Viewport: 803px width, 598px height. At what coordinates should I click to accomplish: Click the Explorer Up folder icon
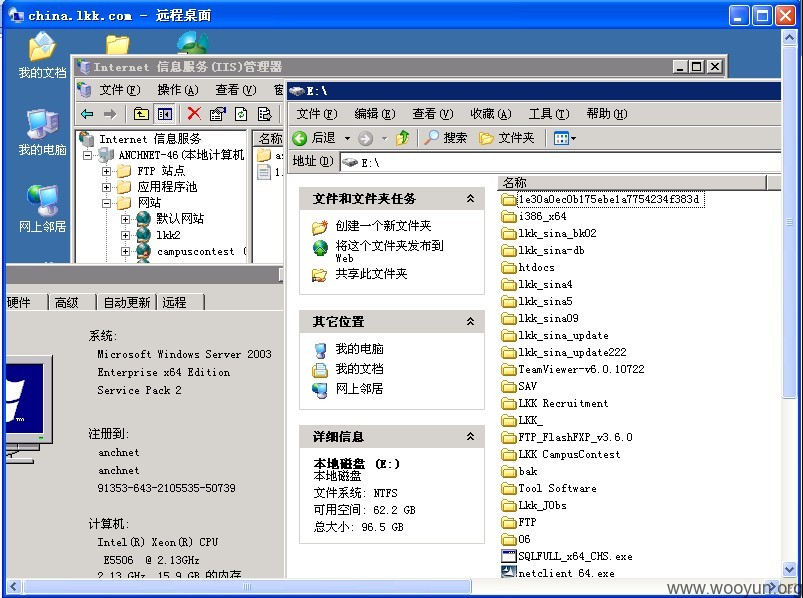[403, 138]
